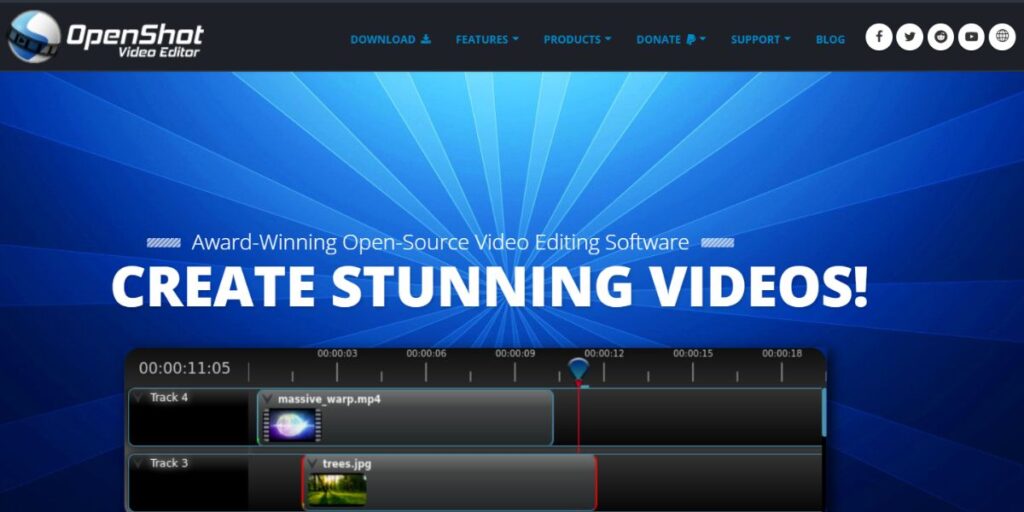Click the trees.jpg clip title
The image size is (1024, 512).
coord(347,464)
